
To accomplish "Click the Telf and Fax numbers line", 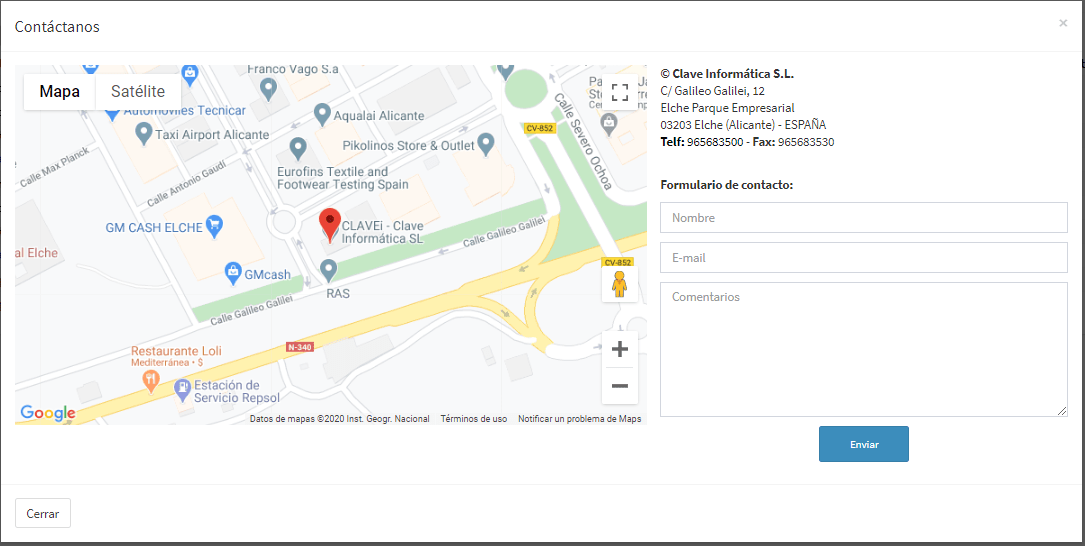I will pyautogui.click(x=747, y=142).
